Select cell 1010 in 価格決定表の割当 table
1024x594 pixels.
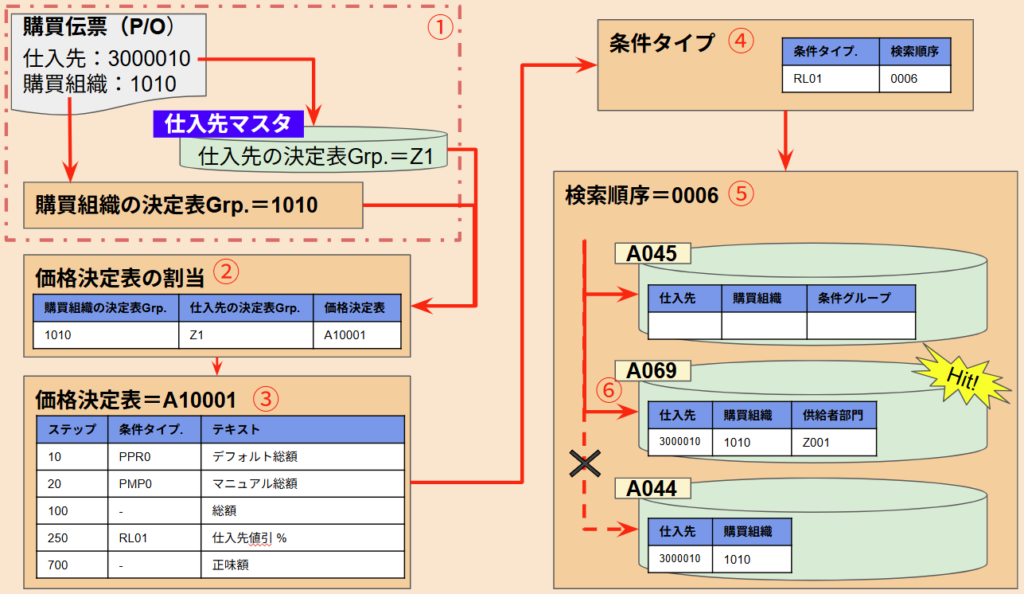click(x=106, y=335)
